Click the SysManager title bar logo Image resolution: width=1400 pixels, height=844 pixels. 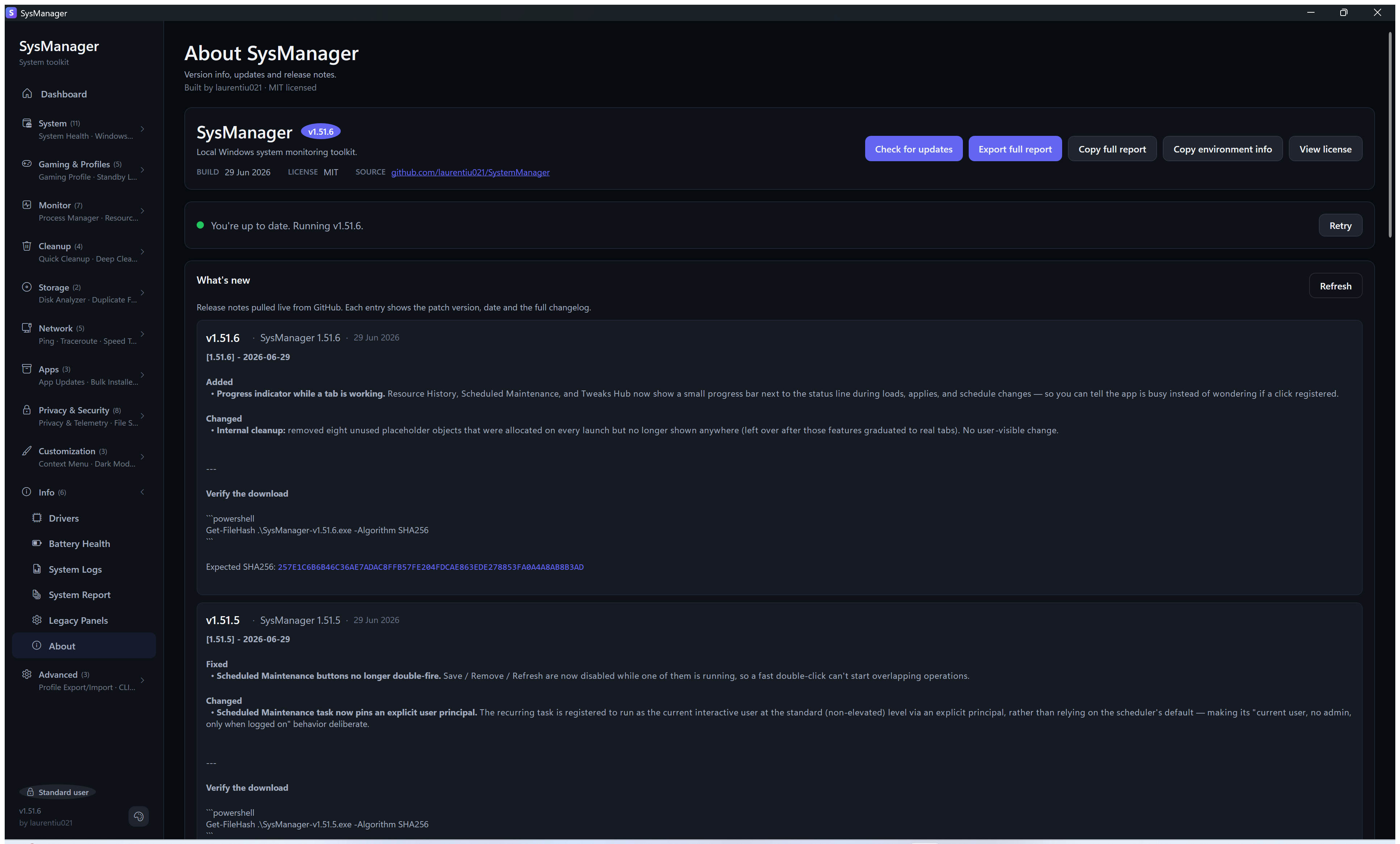(11, 13)
